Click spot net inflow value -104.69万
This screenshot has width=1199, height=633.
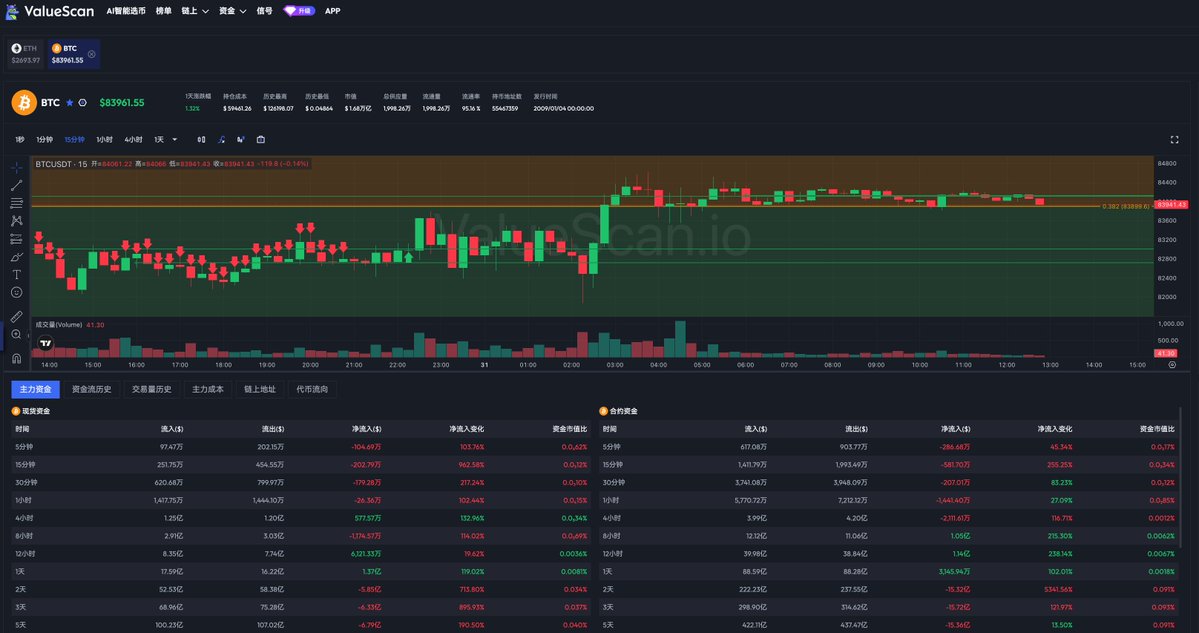coord(366,446)
